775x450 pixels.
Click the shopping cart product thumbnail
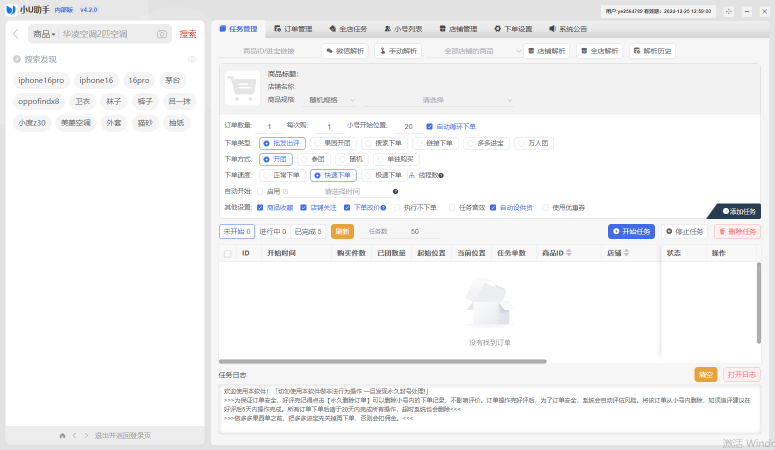[242, 88]
